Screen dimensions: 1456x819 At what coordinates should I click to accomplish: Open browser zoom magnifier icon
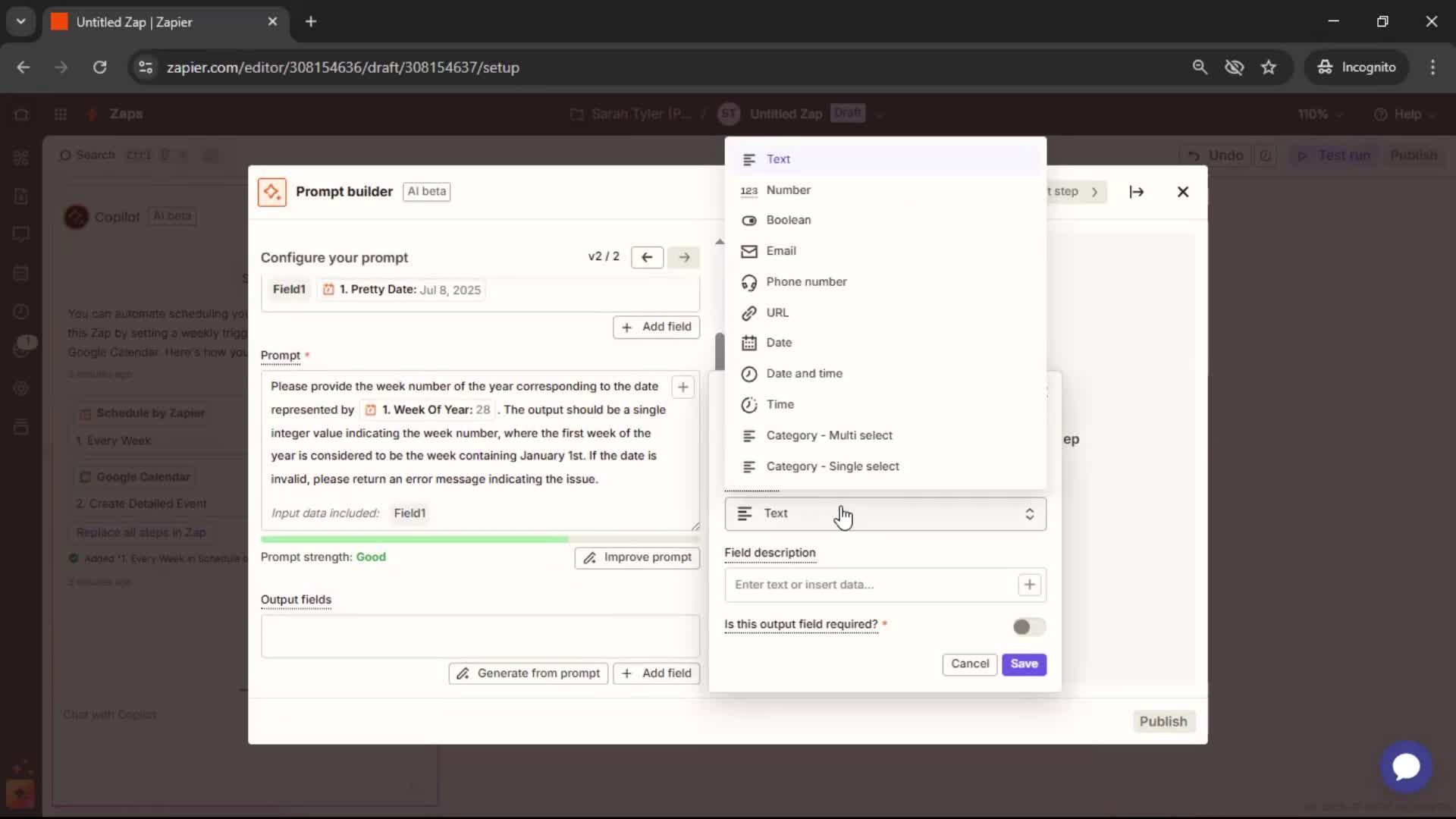click(1200, 67)
